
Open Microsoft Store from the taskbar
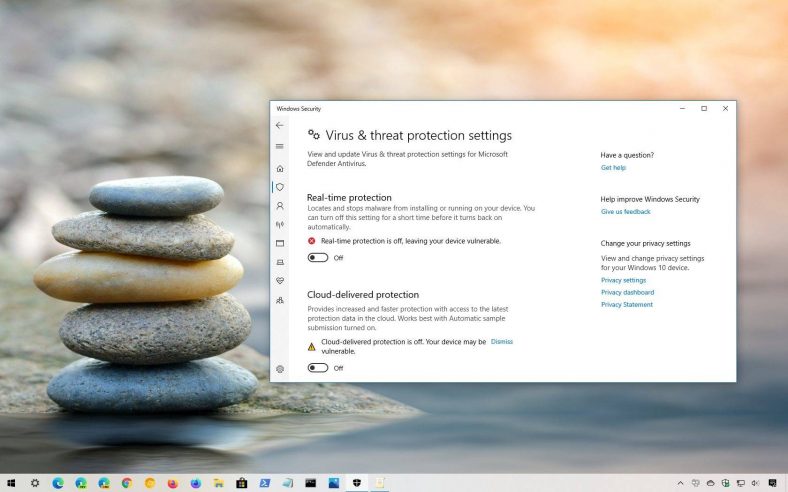242,483
